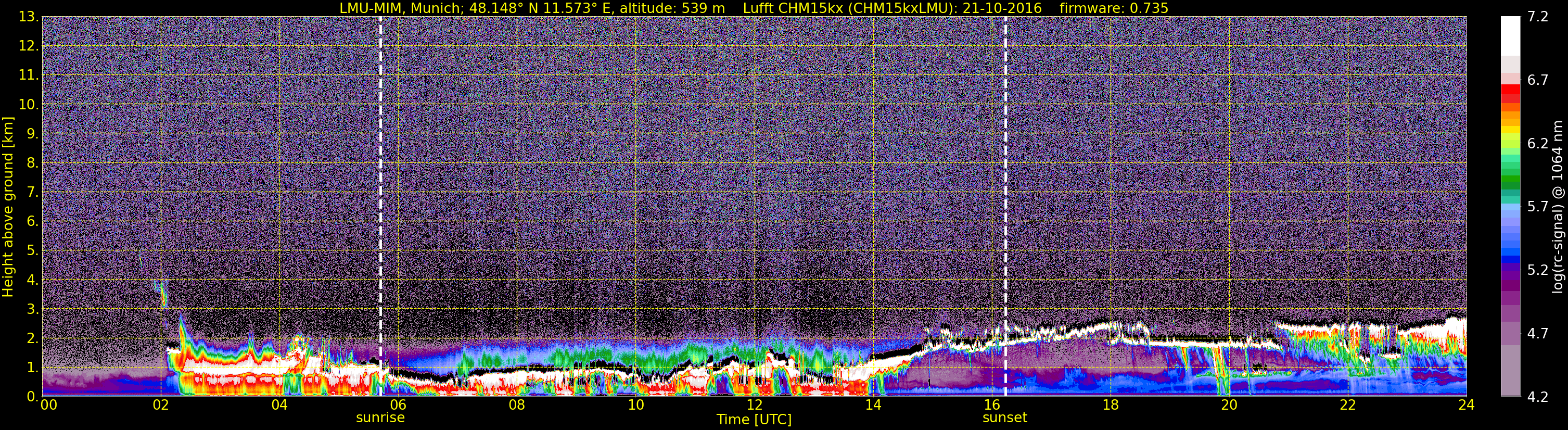Click the colorbar value '7.2'
This screenshot has height=430, width=1568.
[x=1538, y=17]
